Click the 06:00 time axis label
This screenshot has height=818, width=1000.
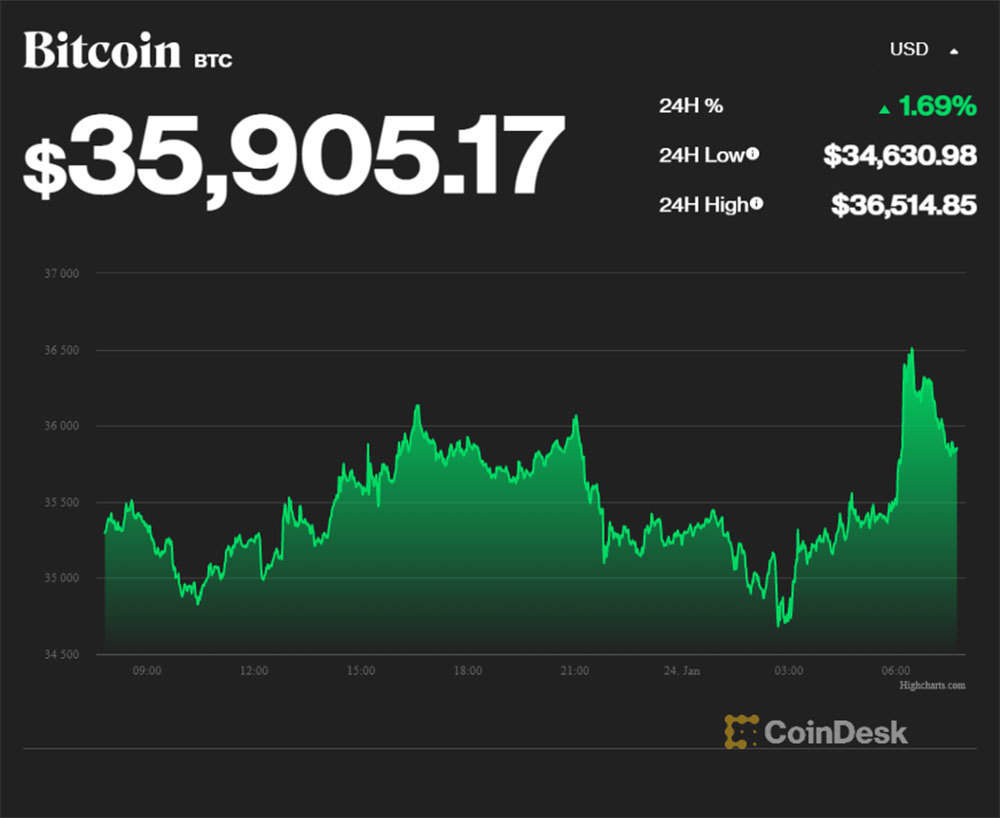pos(896,670)
